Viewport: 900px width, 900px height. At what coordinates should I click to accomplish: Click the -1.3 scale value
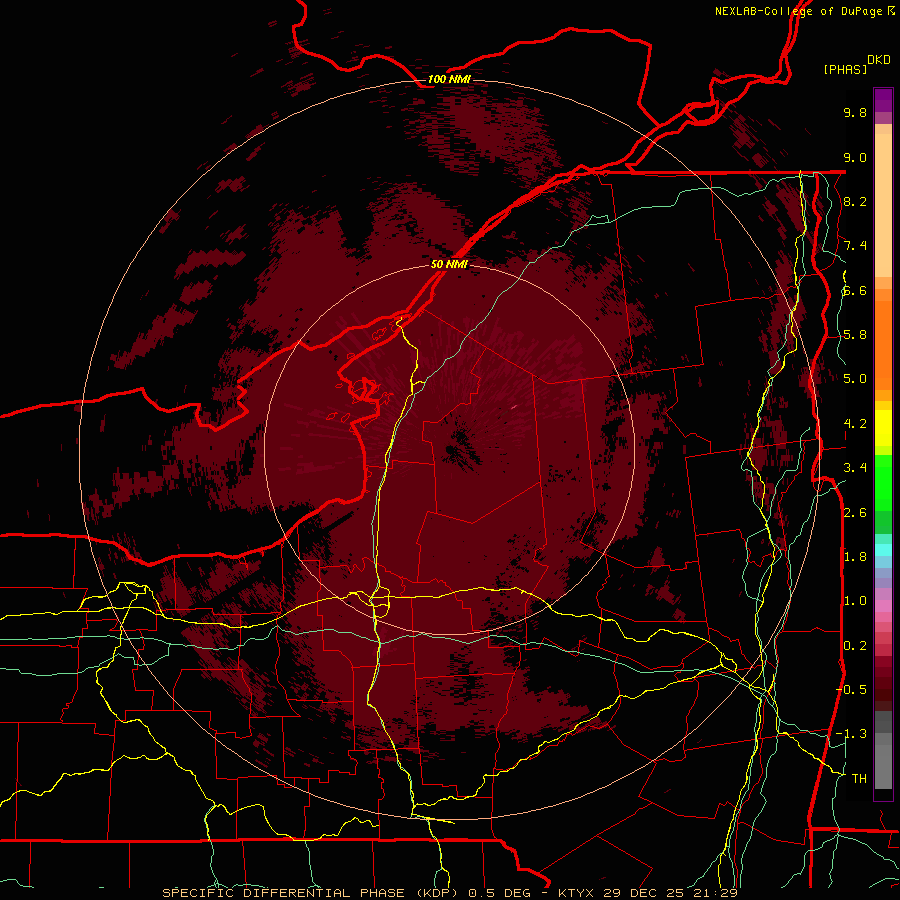tap(851, 734)
